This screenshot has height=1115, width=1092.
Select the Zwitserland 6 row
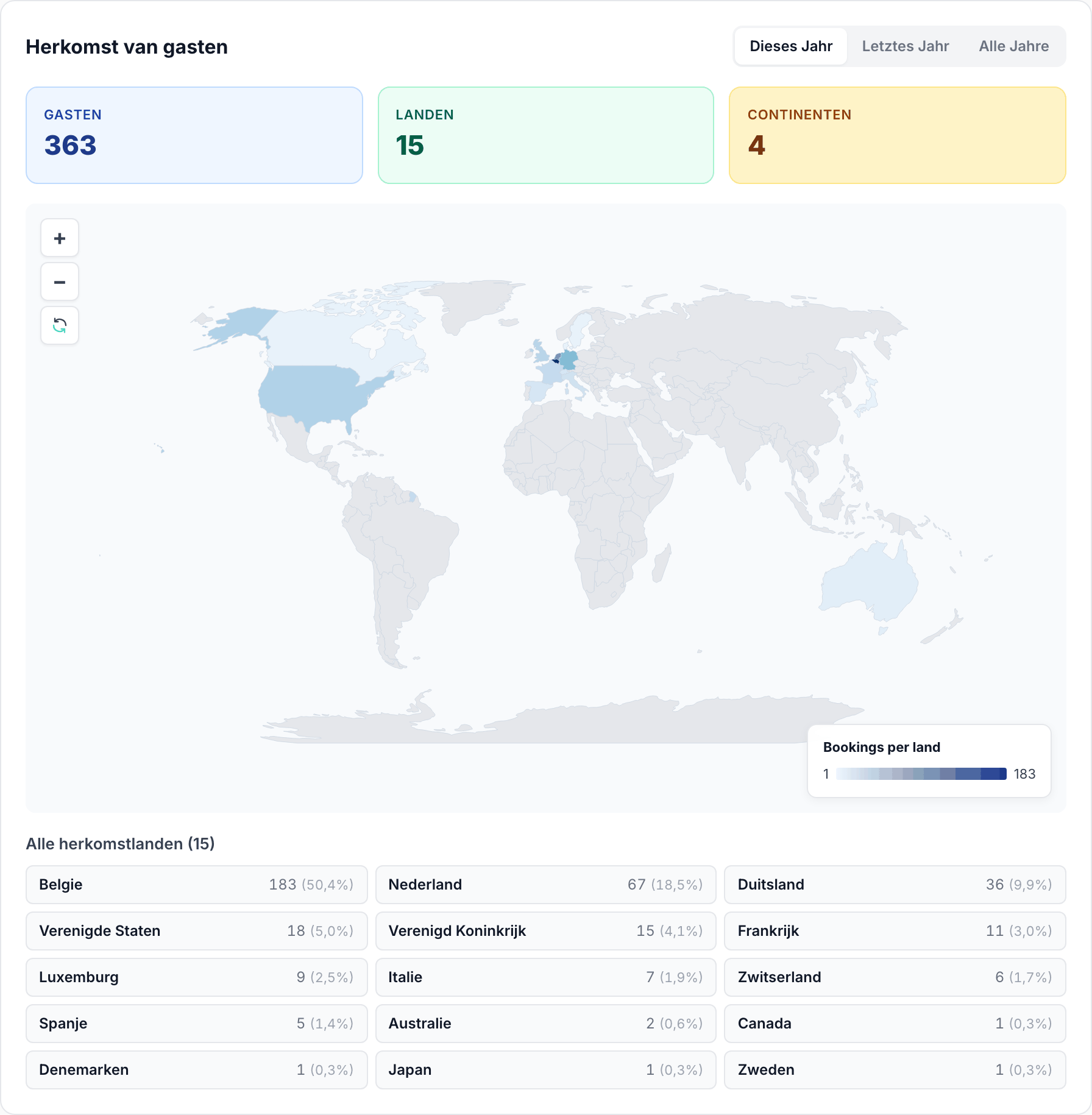click(895, 977)
